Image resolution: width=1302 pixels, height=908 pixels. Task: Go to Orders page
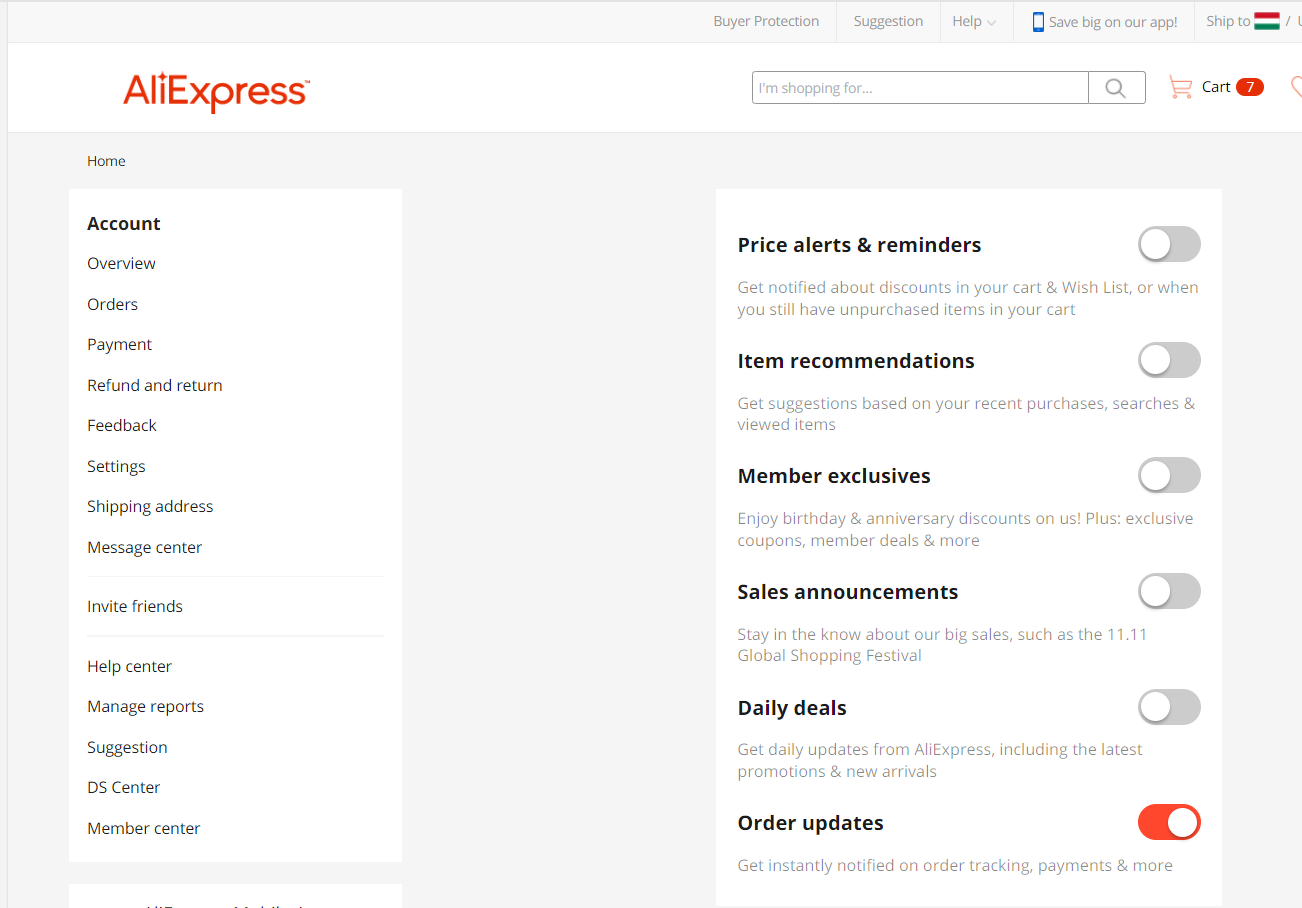coord(112,304)
